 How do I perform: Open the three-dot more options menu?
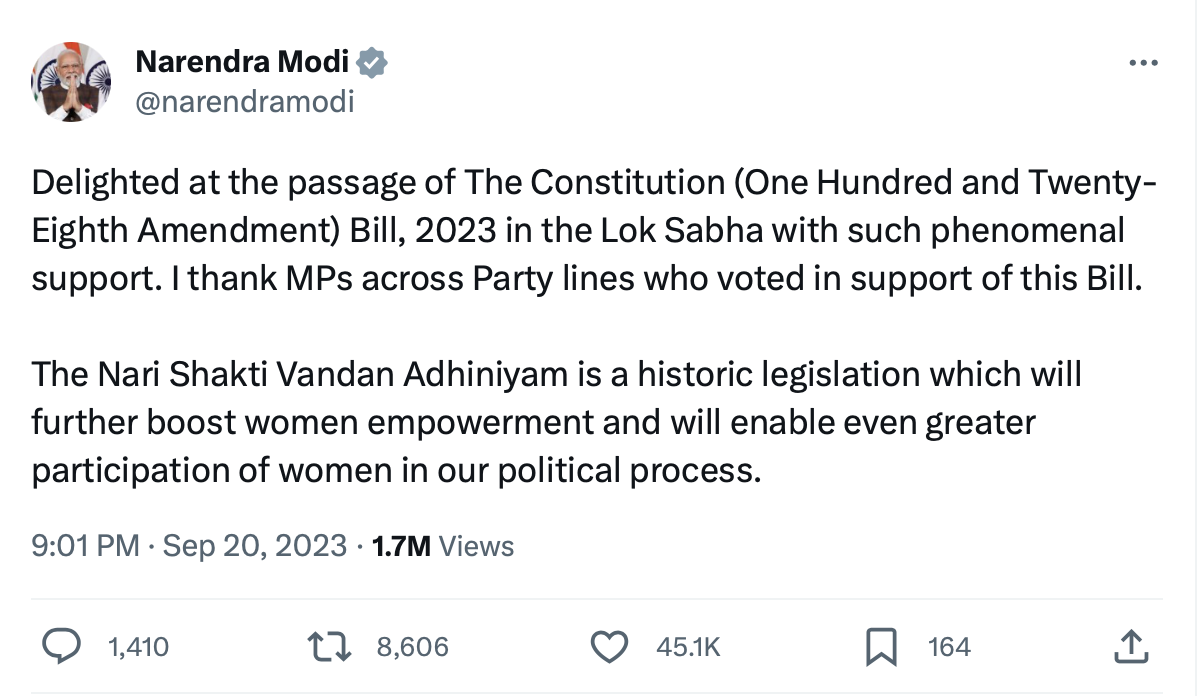point(1142,63)
